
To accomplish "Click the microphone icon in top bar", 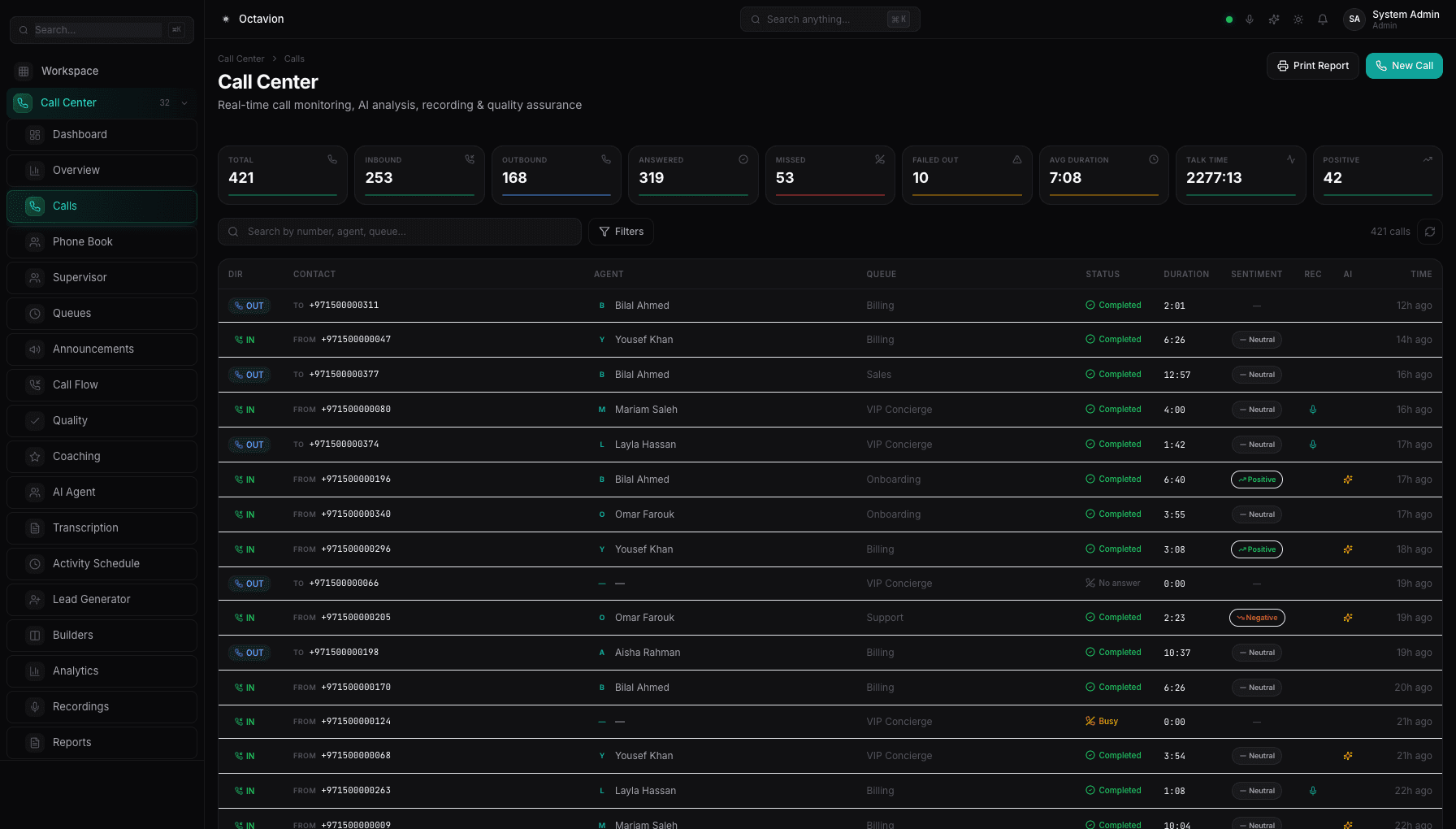I will (1250, 20).
